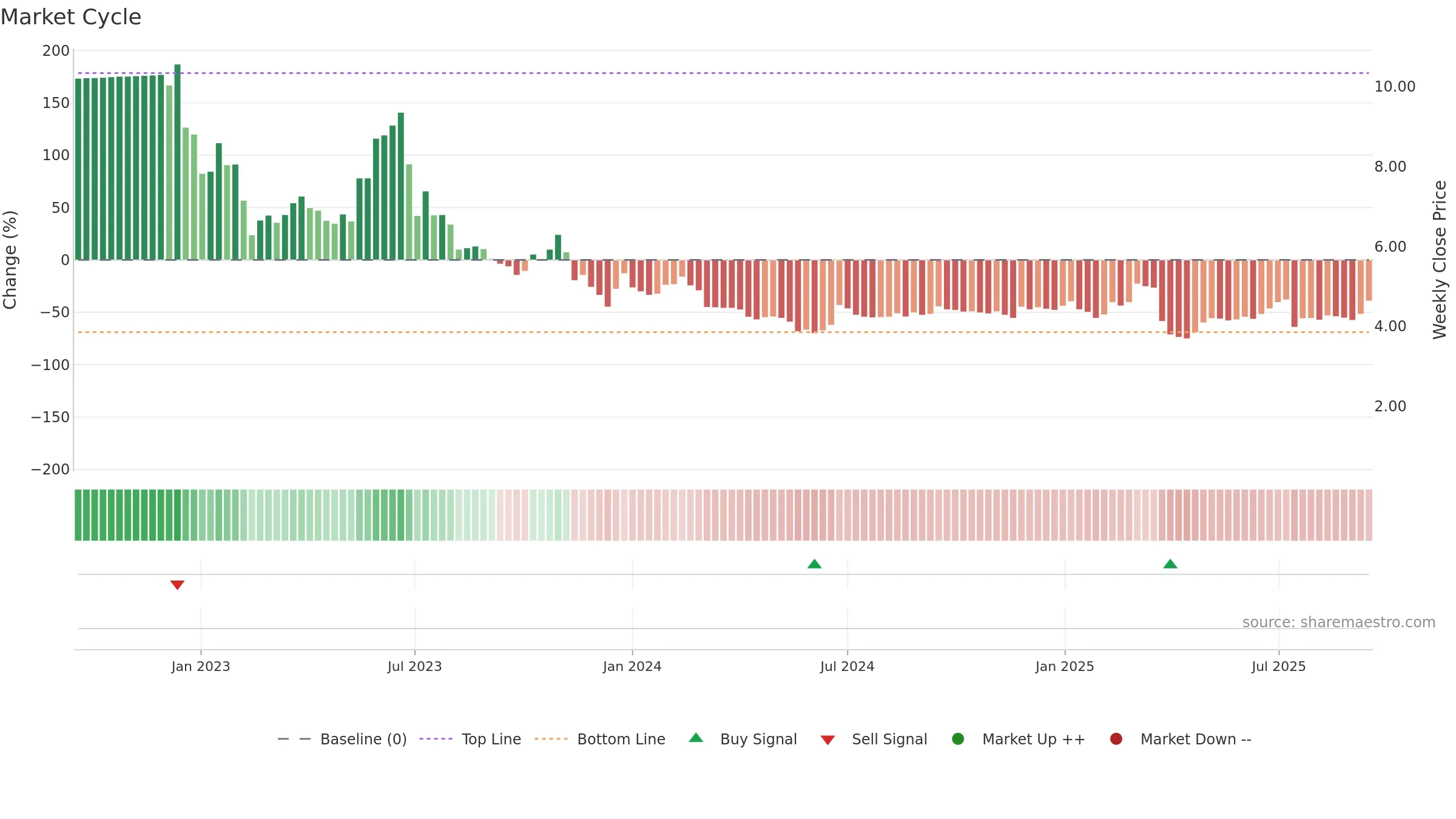Click the red Sell Signal triangle in legend
This screenshot has width=1456, height=819.
(x=827, y=740)
